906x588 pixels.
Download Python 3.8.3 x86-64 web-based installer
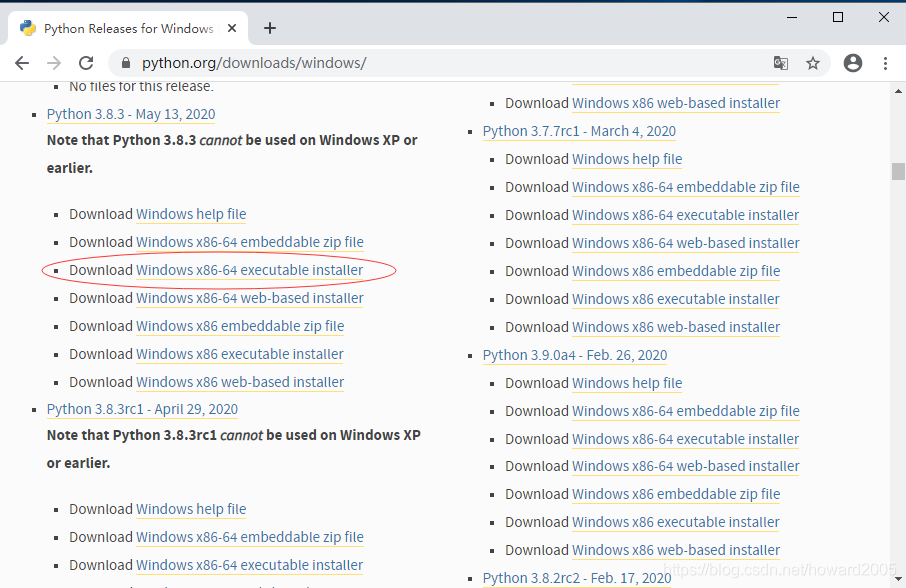250,298
